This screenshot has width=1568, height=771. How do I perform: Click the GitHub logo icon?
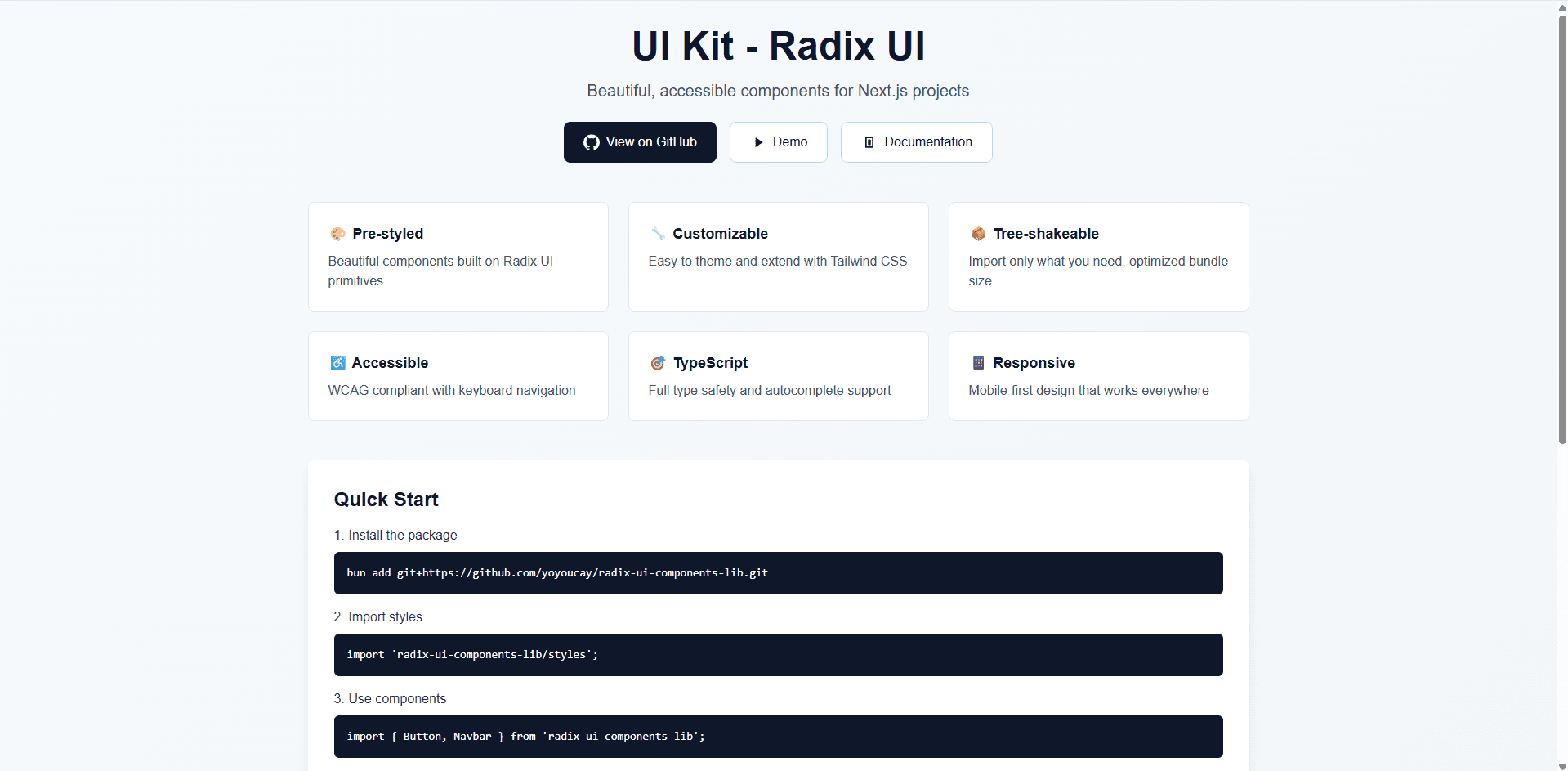click(590, 141)
